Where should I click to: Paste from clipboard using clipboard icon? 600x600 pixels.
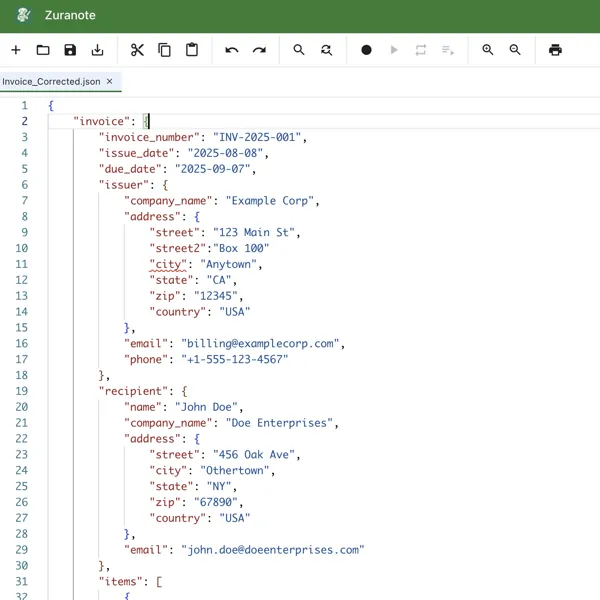click(x=192, y=50)
